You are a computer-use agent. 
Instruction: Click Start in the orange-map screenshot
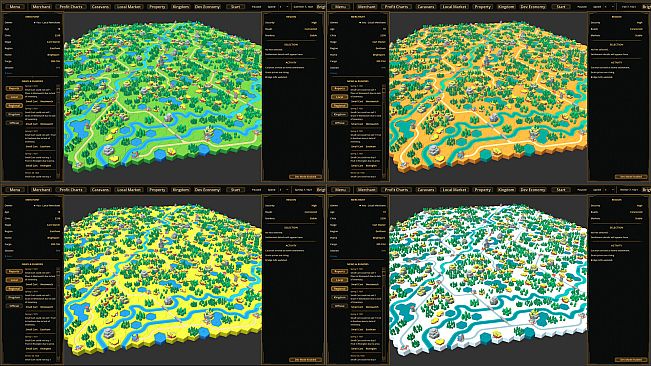pos(561,7)
